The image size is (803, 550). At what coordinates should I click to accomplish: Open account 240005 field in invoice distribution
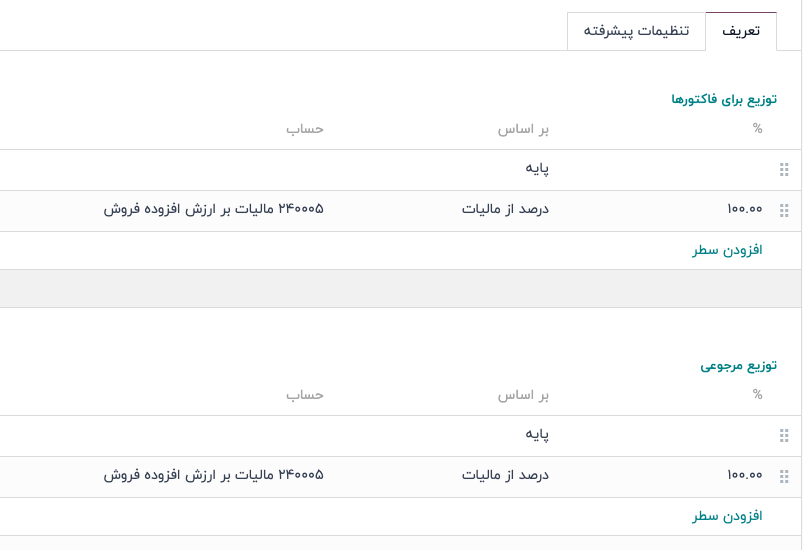pos(213,210)
